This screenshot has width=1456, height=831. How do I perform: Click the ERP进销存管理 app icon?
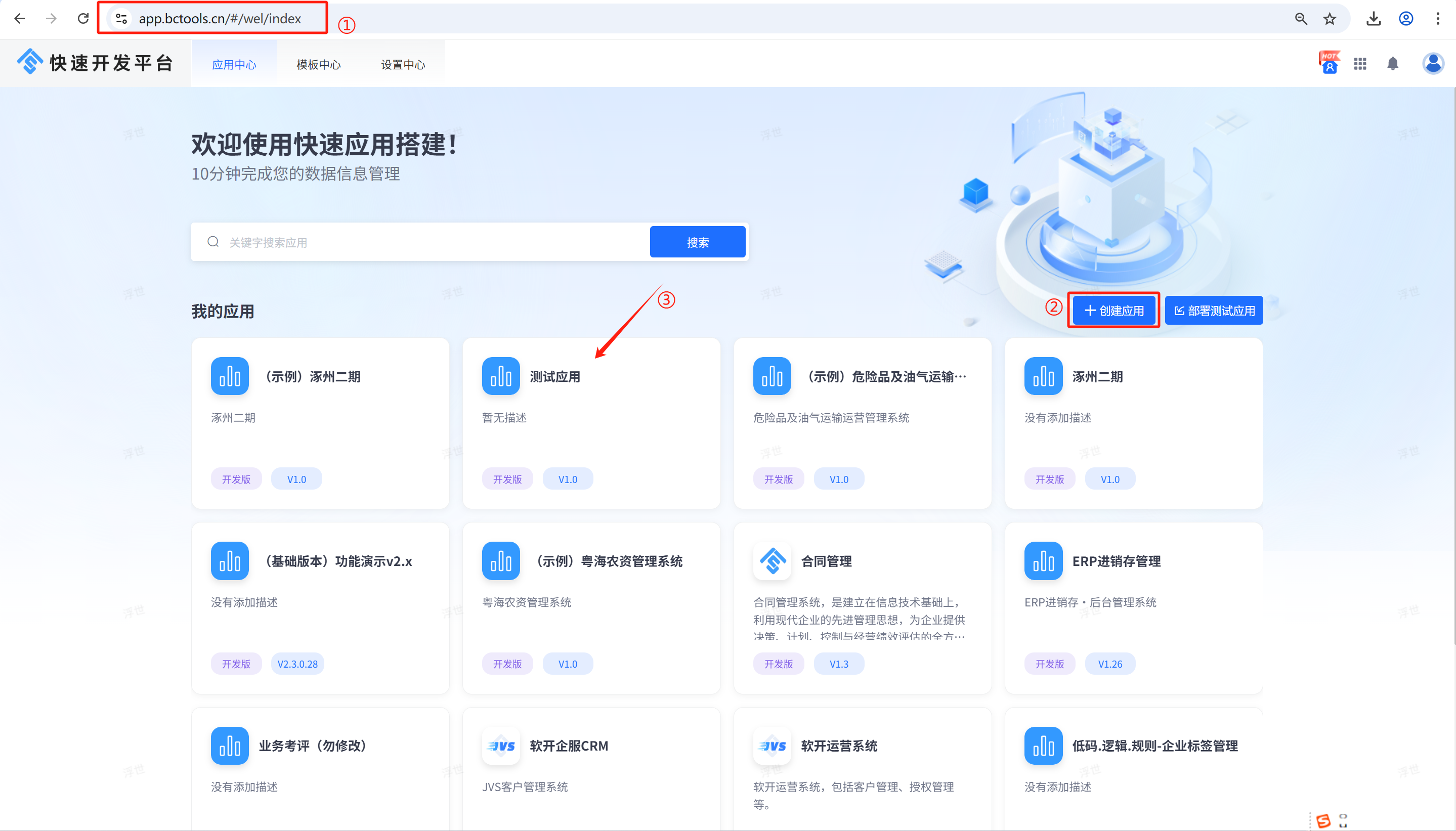click(x=1043, y=560)
